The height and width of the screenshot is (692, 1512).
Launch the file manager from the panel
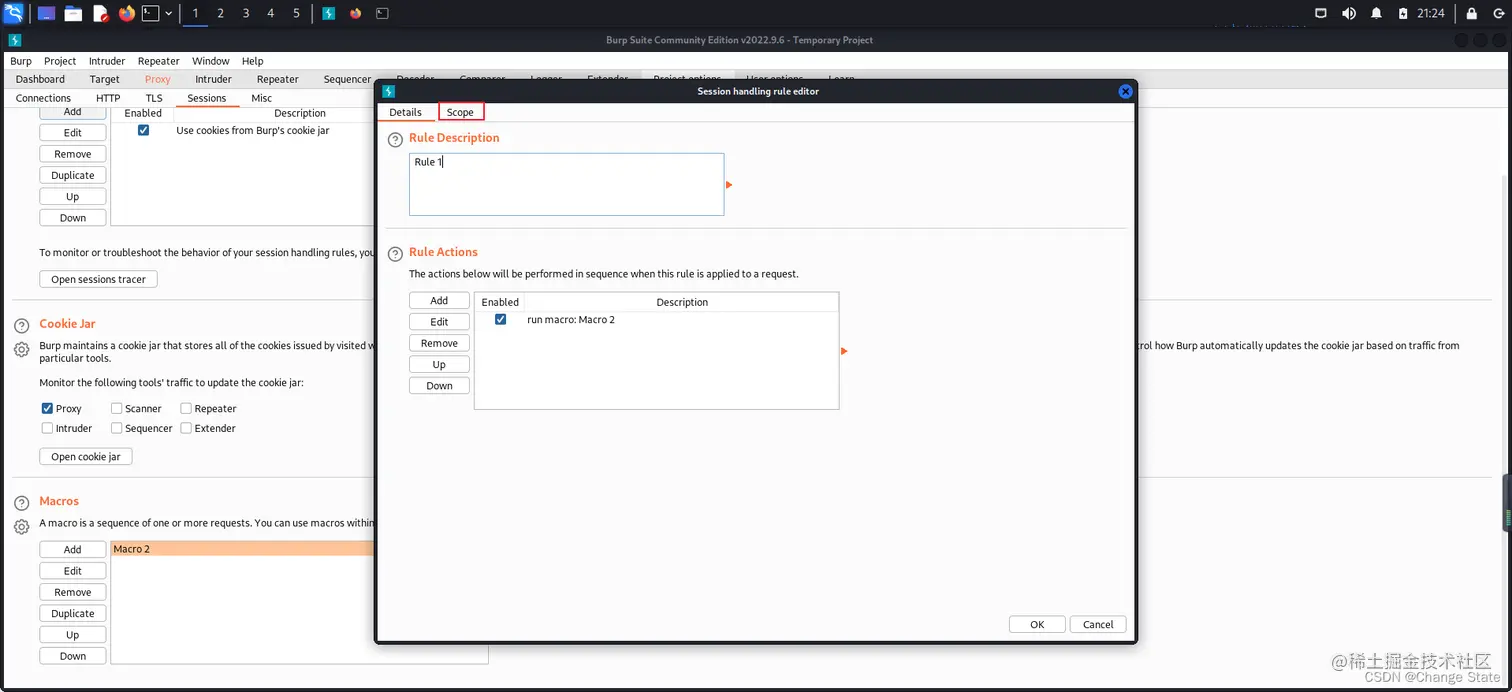73,14
